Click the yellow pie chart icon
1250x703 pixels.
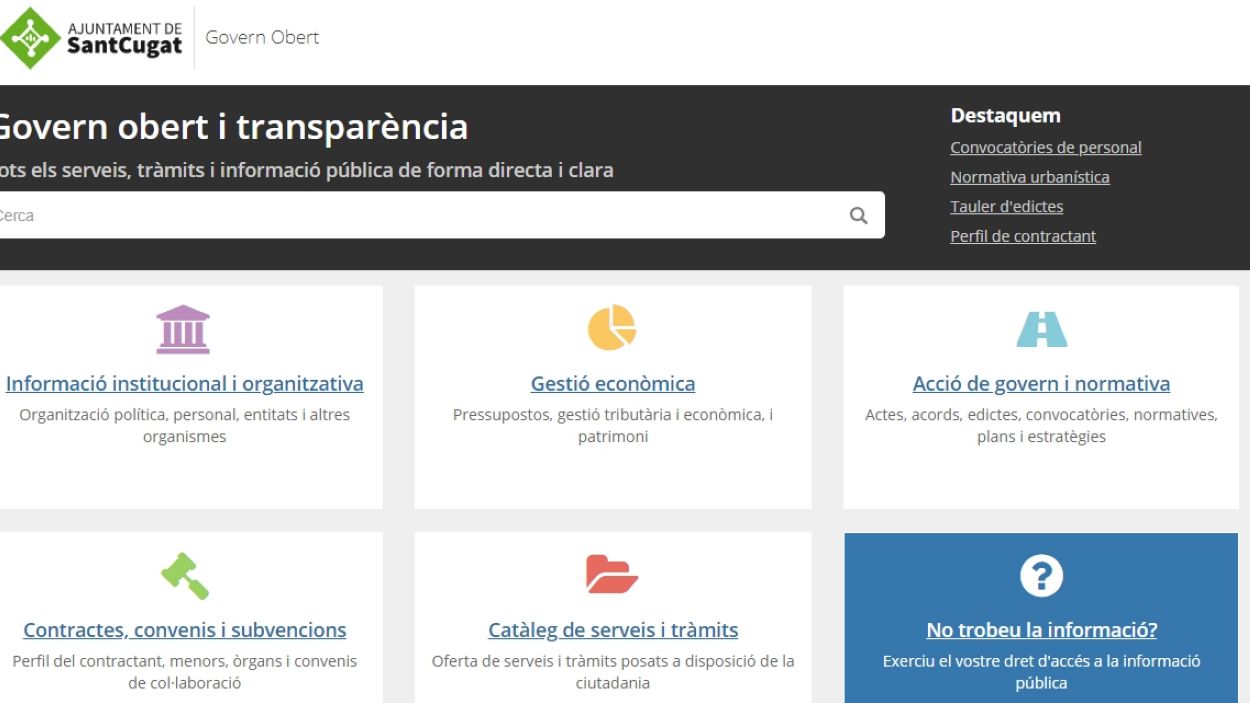click(612, 328)
